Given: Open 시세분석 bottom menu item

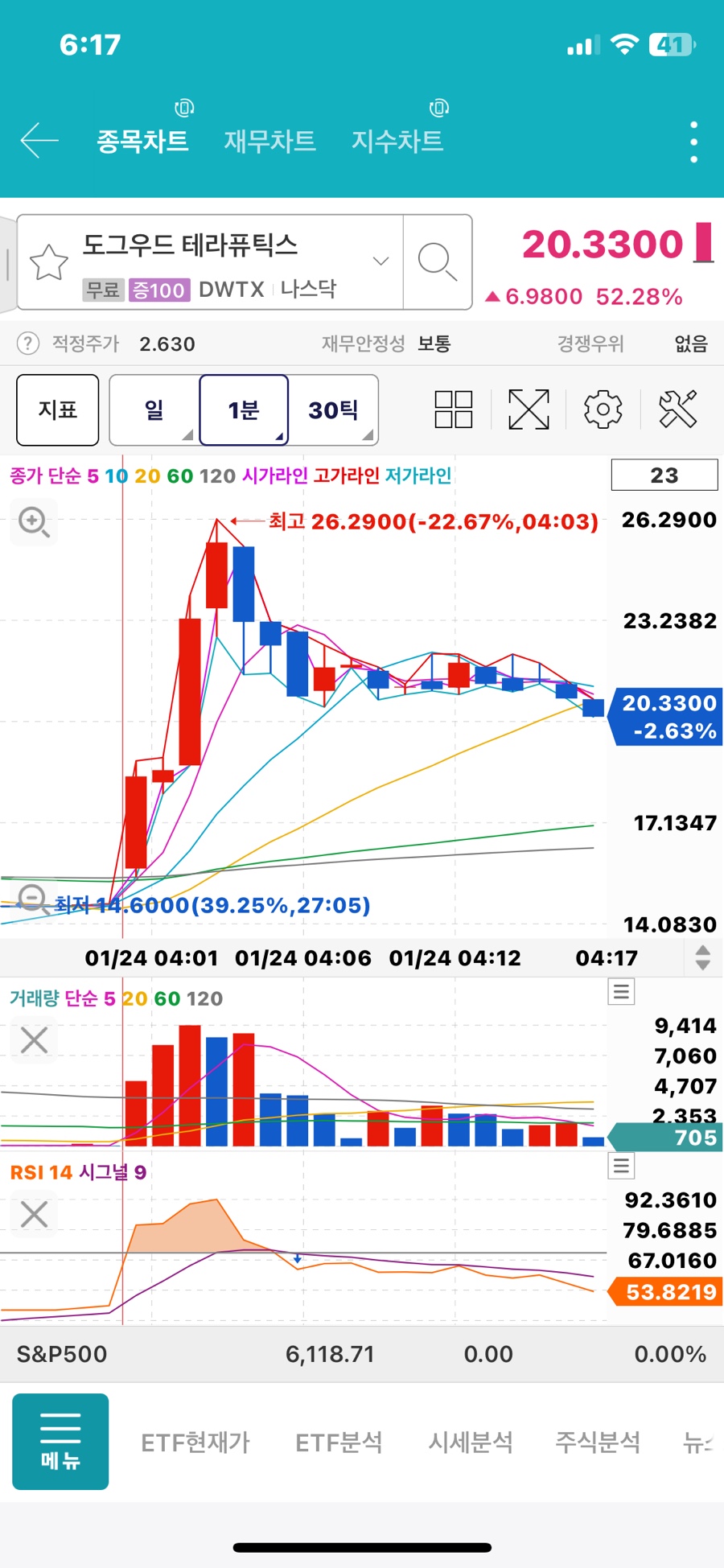Looking at the screenshot, I should click(x=471, y=1442).
